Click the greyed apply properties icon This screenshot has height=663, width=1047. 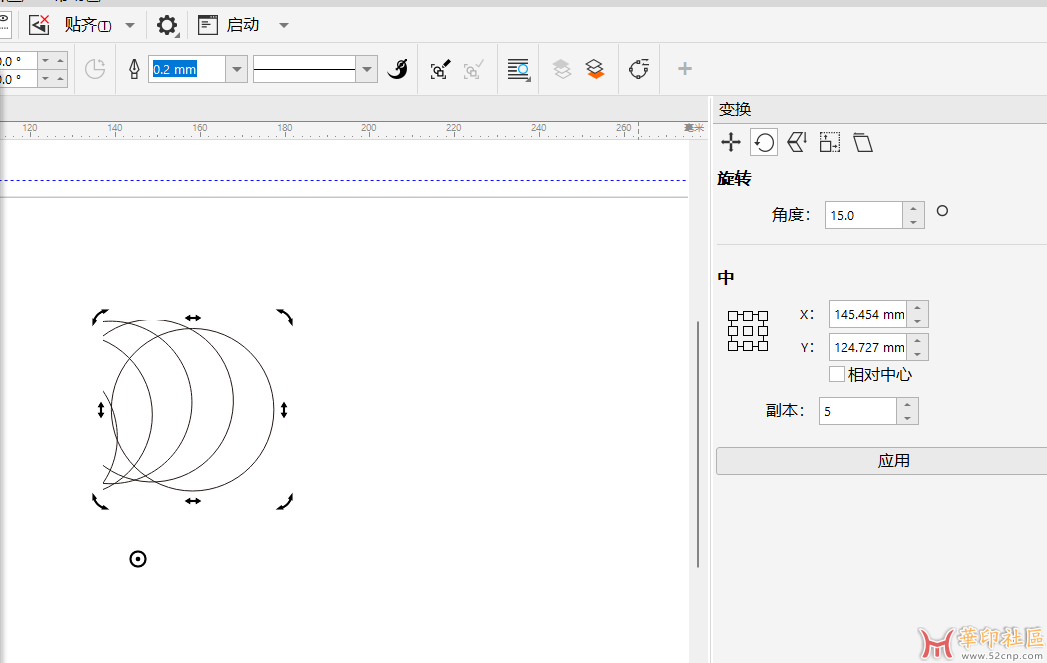473,69
